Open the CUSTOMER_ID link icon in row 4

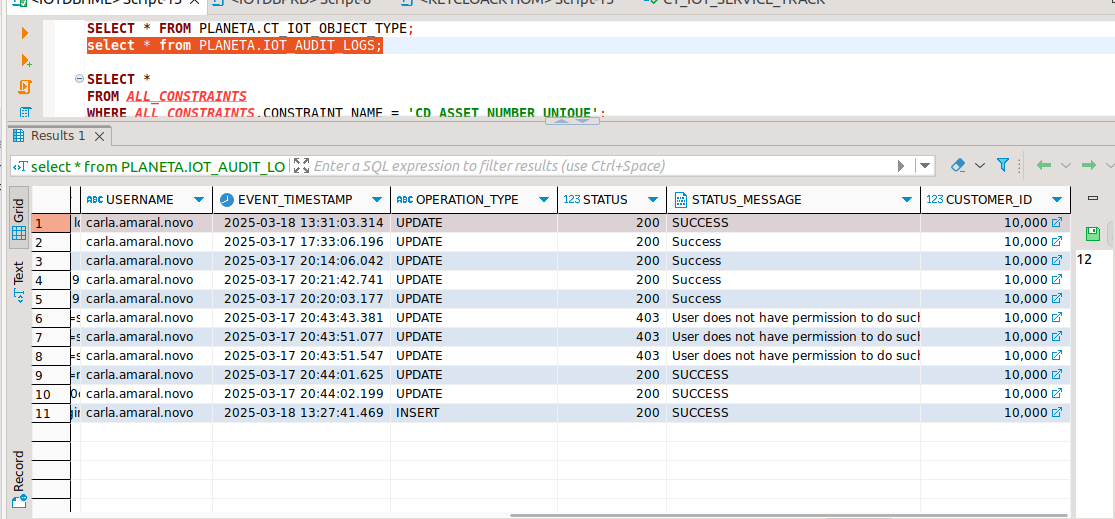(1057, 279)
